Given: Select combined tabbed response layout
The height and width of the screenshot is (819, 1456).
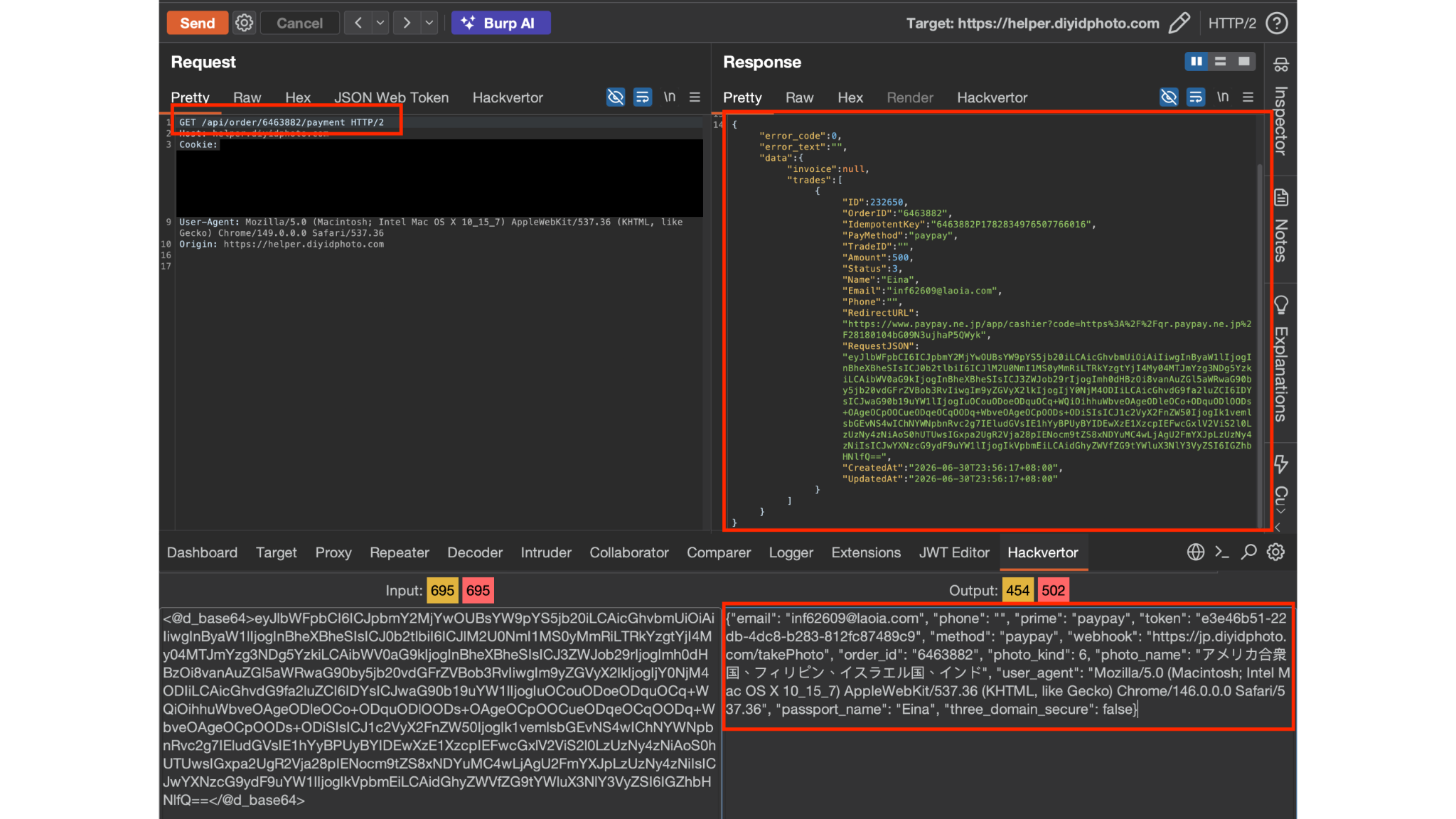Looking at the screenshot, I should tap(1243, 62).
